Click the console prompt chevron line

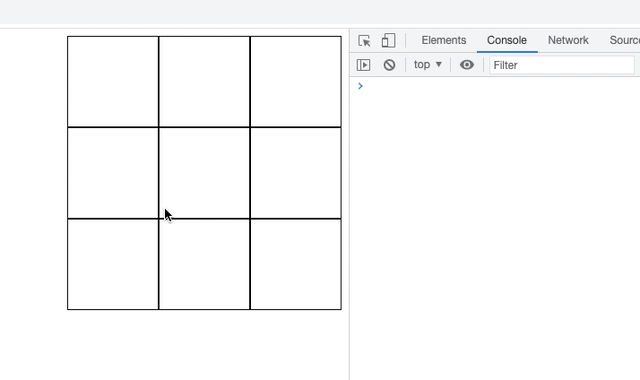[495, 86]
